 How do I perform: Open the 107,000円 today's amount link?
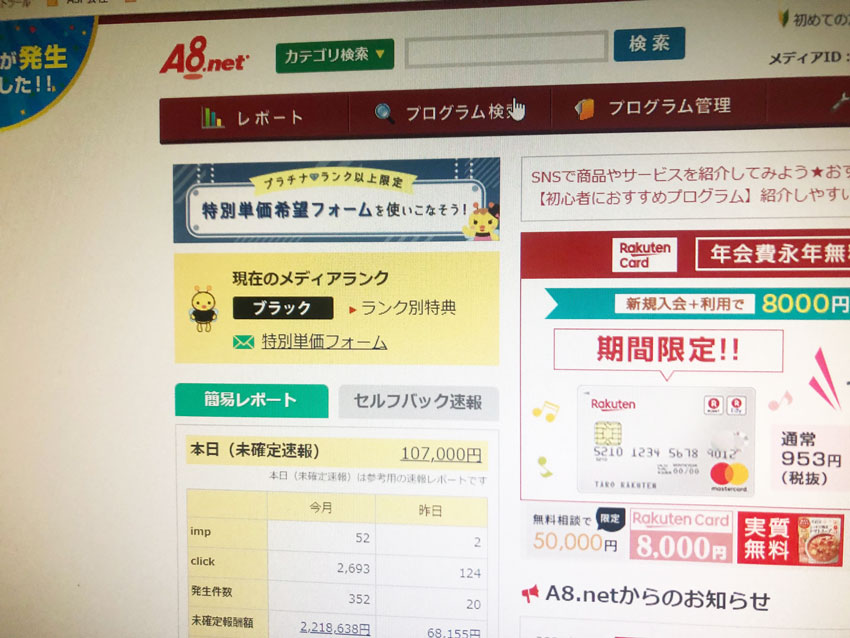(x=441, y=454)
